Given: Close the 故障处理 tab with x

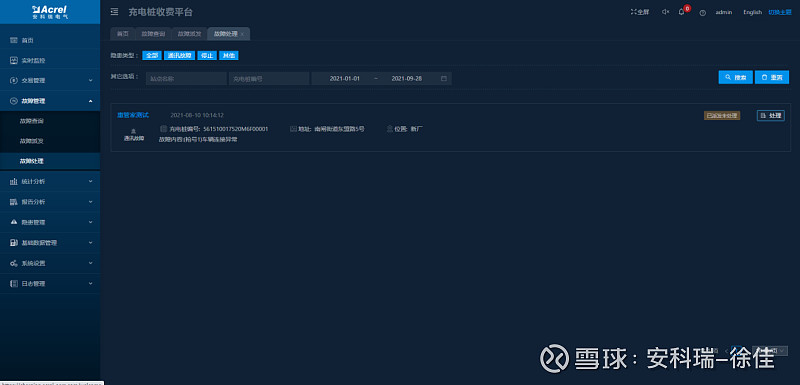Looking at the screenshot, I should coord(242,34).
